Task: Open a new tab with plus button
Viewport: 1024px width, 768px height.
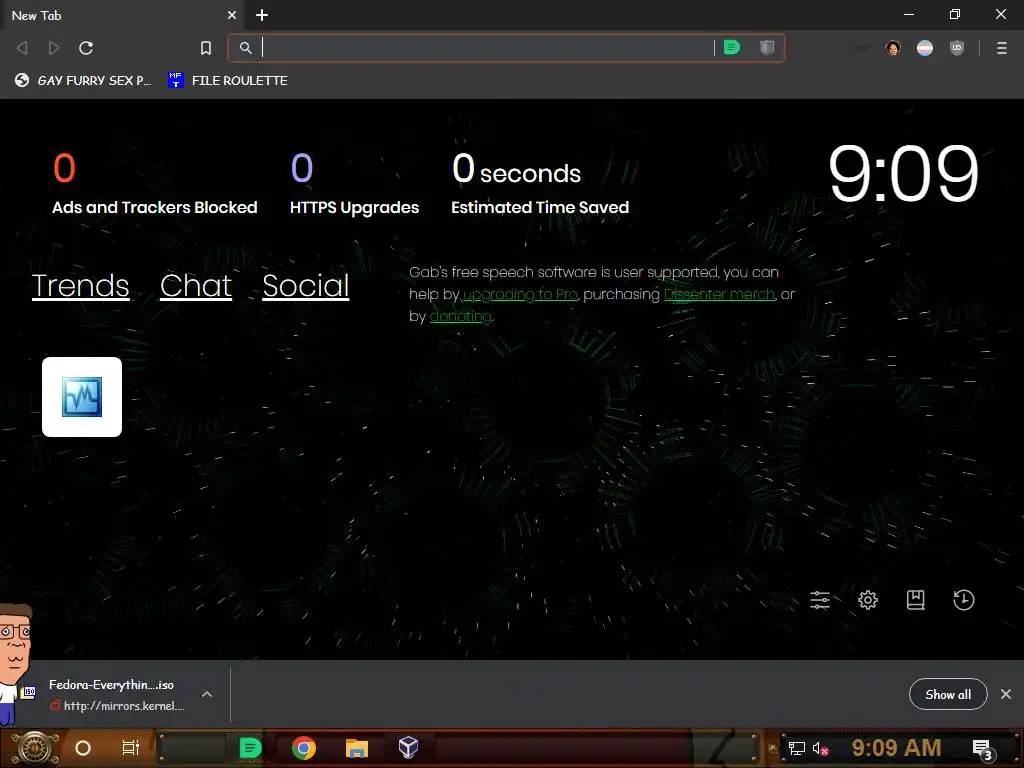Action: click(x=262, y=15)
